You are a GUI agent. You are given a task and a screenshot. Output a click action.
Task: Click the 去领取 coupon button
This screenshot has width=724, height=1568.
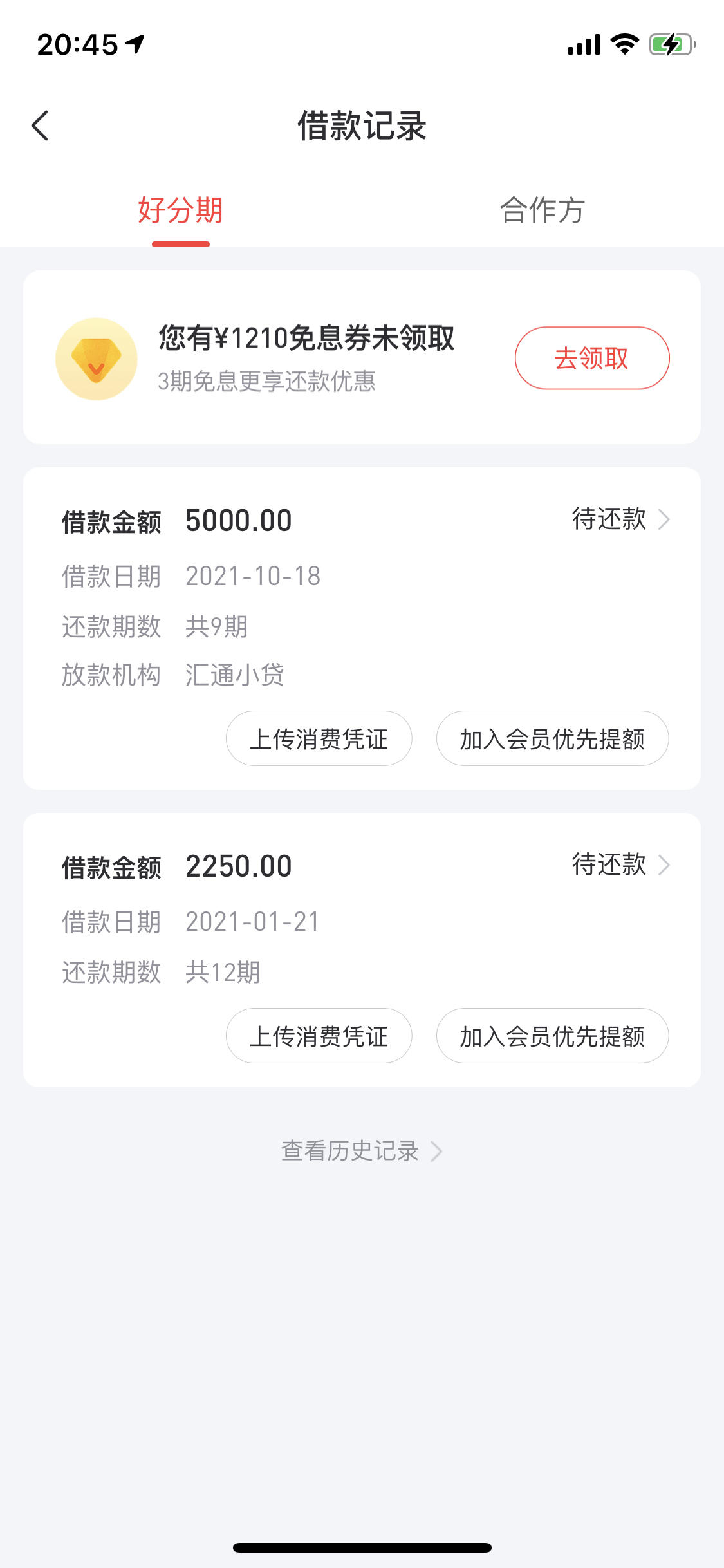pos(592,358)
